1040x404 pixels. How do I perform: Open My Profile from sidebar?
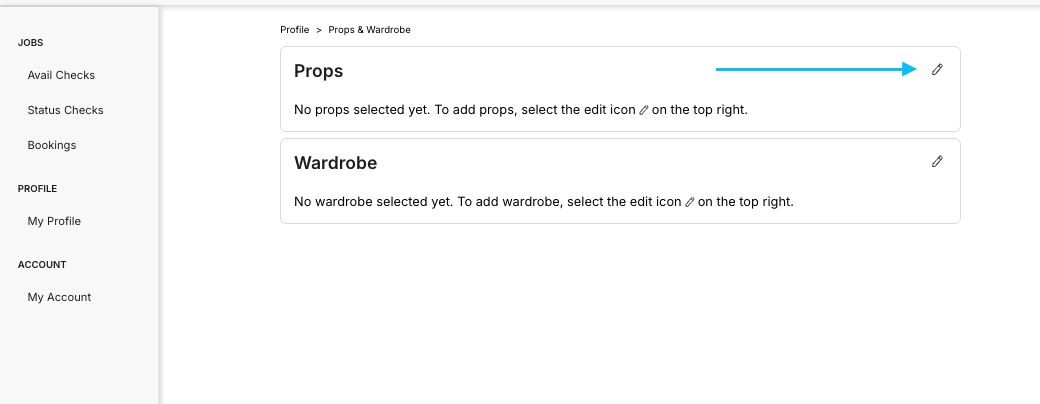click(x=54, y=221)
